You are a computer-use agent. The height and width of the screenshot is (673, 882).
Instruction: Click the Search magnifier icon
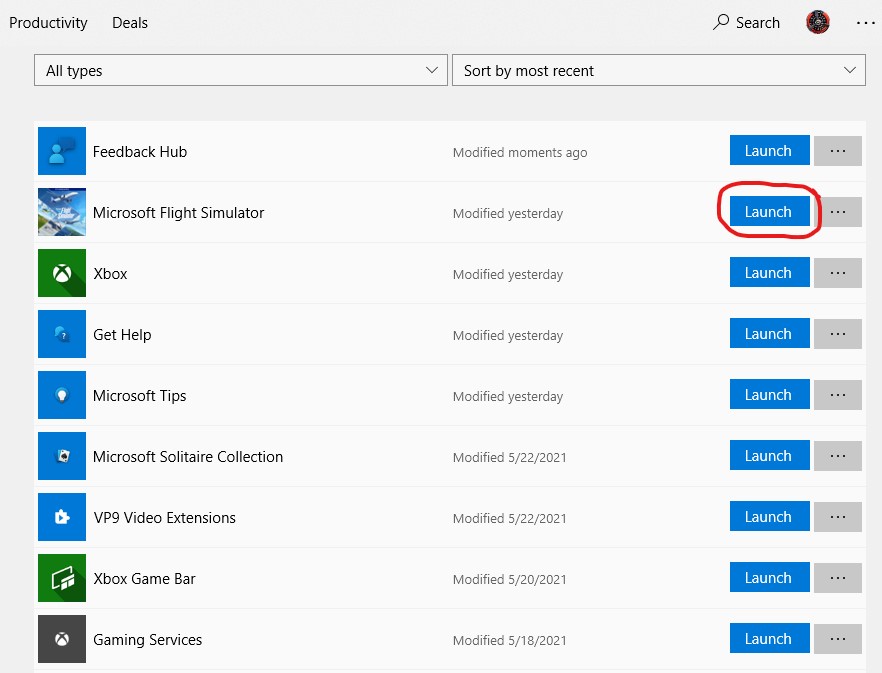(x=721, y=22)
